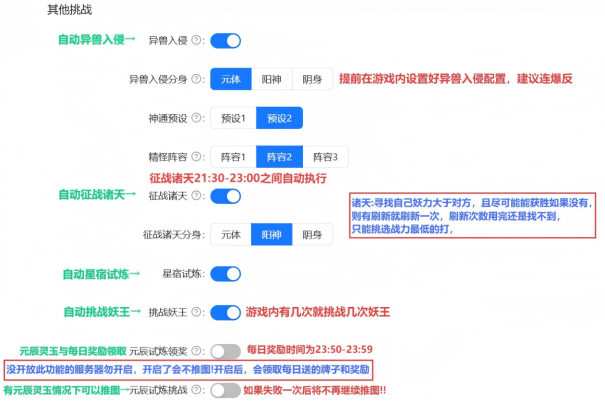Click the 挑战妖王 question mark icon

pyautogui.click(x=196, y=312)
